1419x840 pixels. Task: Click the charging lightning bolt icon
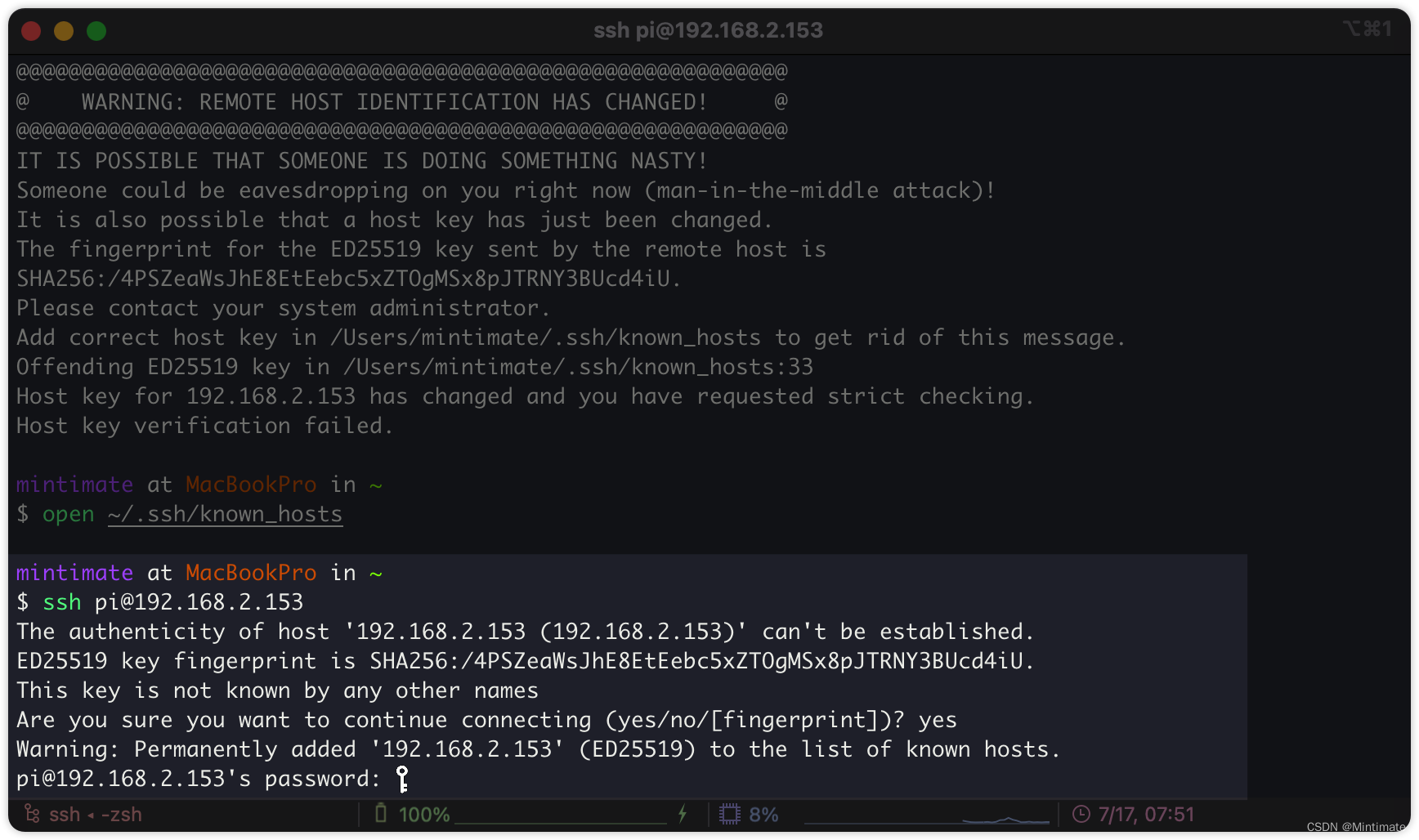(x=683, y=814)
